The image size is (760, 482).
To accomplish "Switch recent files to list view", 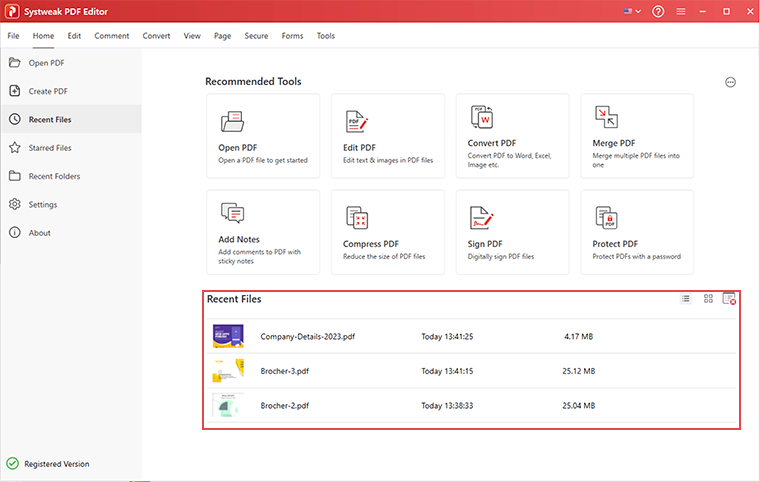I will (x=685, y=299).
